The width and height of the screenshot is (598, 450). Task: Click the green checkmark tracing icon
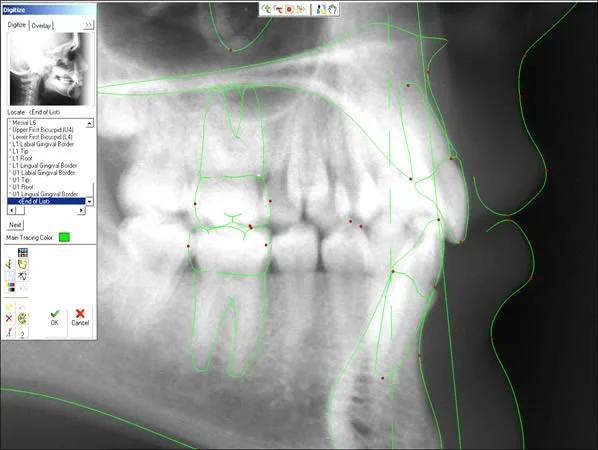9,264
